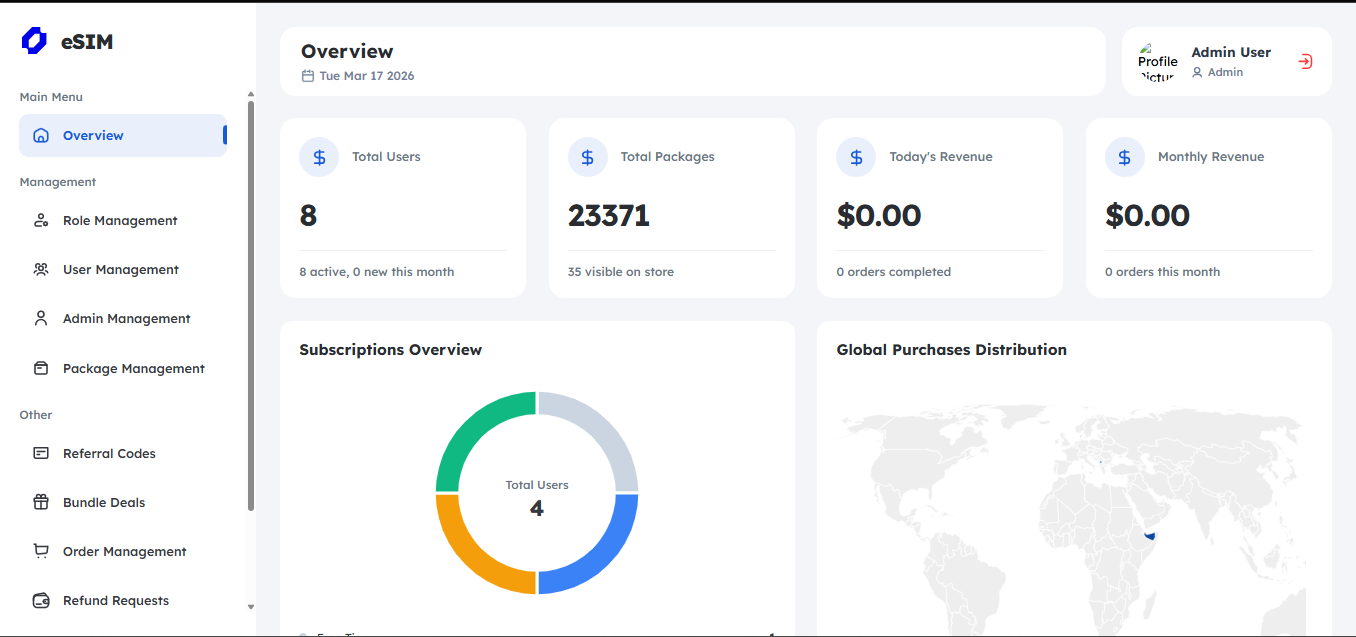This screenshot has width=1356, height=637.
Task: Click the dollar icon on Monthly Revenue card
Action: point(1124,157)
